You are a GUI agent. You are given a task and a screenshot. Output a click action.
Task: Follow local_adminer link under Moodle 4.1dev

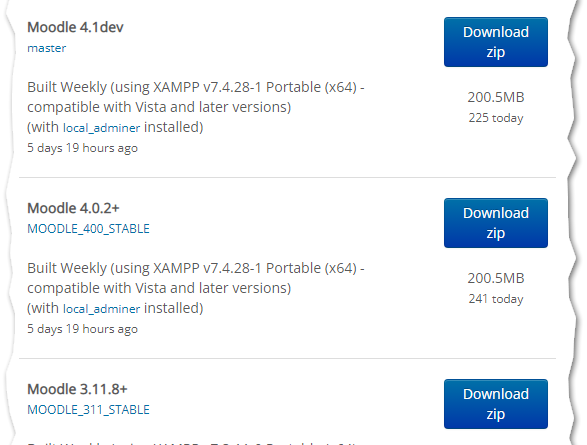(x=101, y=128)
